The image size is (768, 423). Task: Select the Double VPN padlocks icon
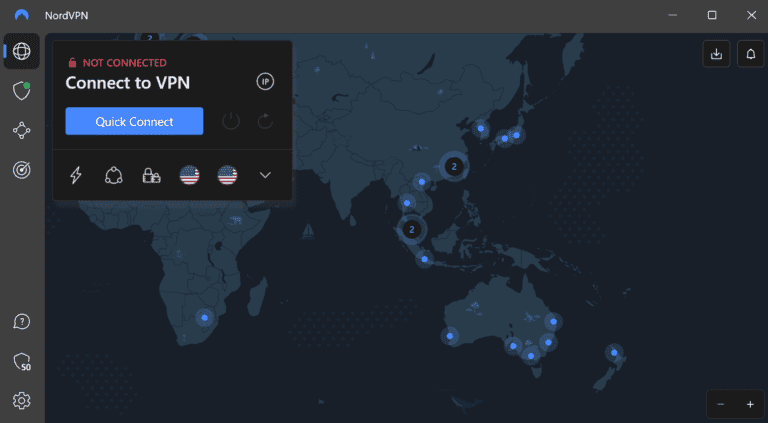click(x=151, y=175)
